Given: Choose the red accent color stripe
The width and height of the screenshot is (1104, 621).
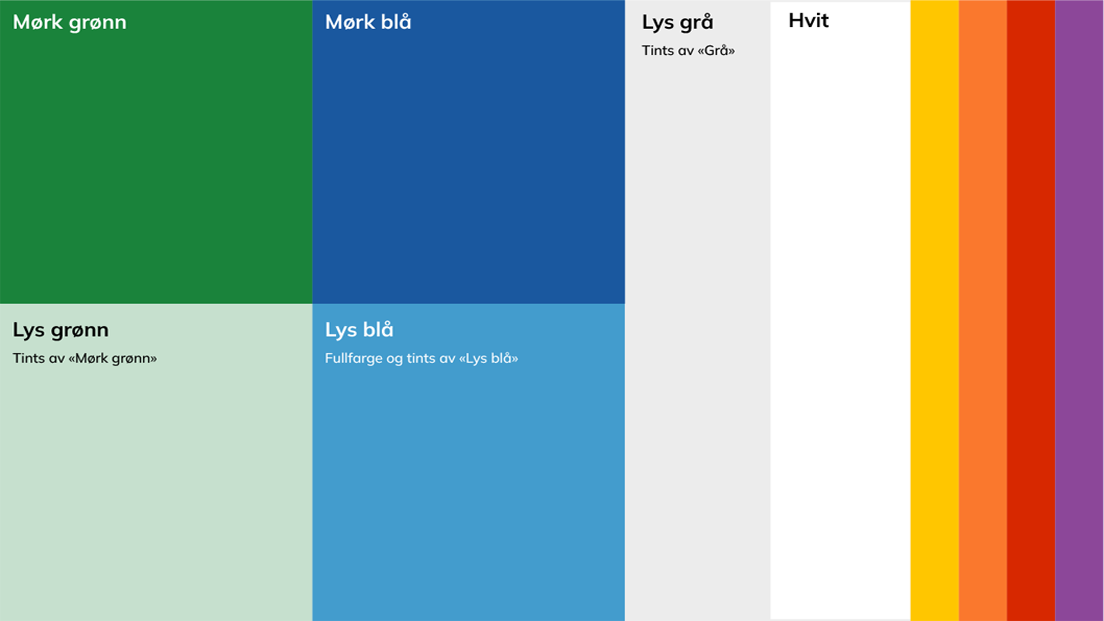Looking at the screenshot, I should click(x=1031, y=310).
